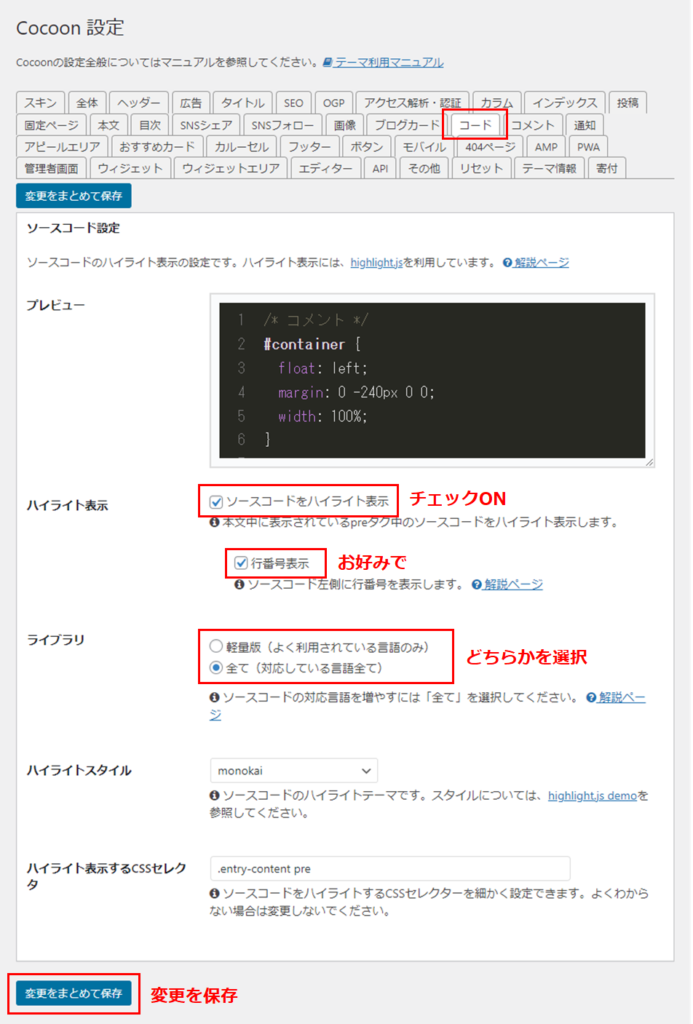693x1024 pixels.
Task: Click the bottom 変更をまとめて保存 button
Action: (74, 993)
